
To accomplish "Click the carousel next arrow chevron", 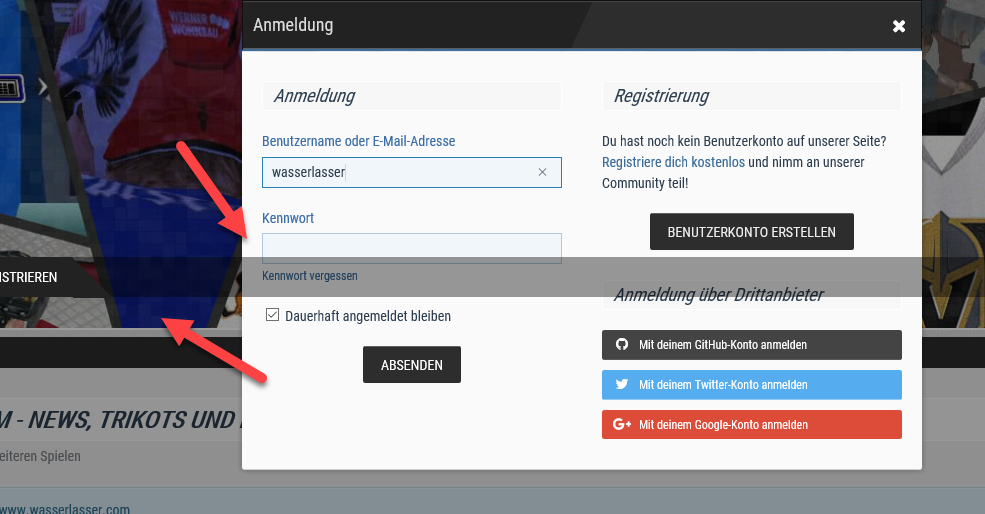I will point(43,87).
